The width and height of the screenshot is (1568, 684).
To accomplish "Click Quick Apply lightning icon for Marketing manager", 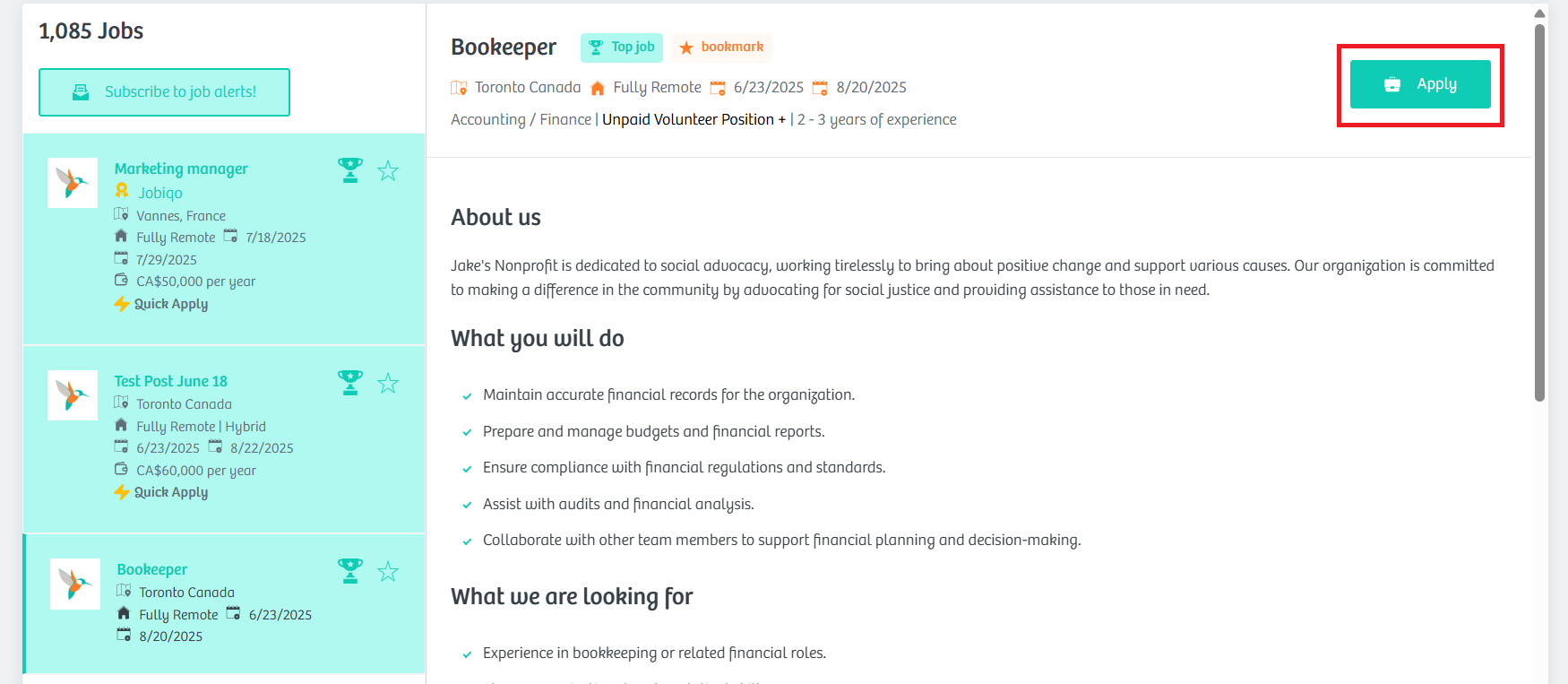I will (122, 304).
